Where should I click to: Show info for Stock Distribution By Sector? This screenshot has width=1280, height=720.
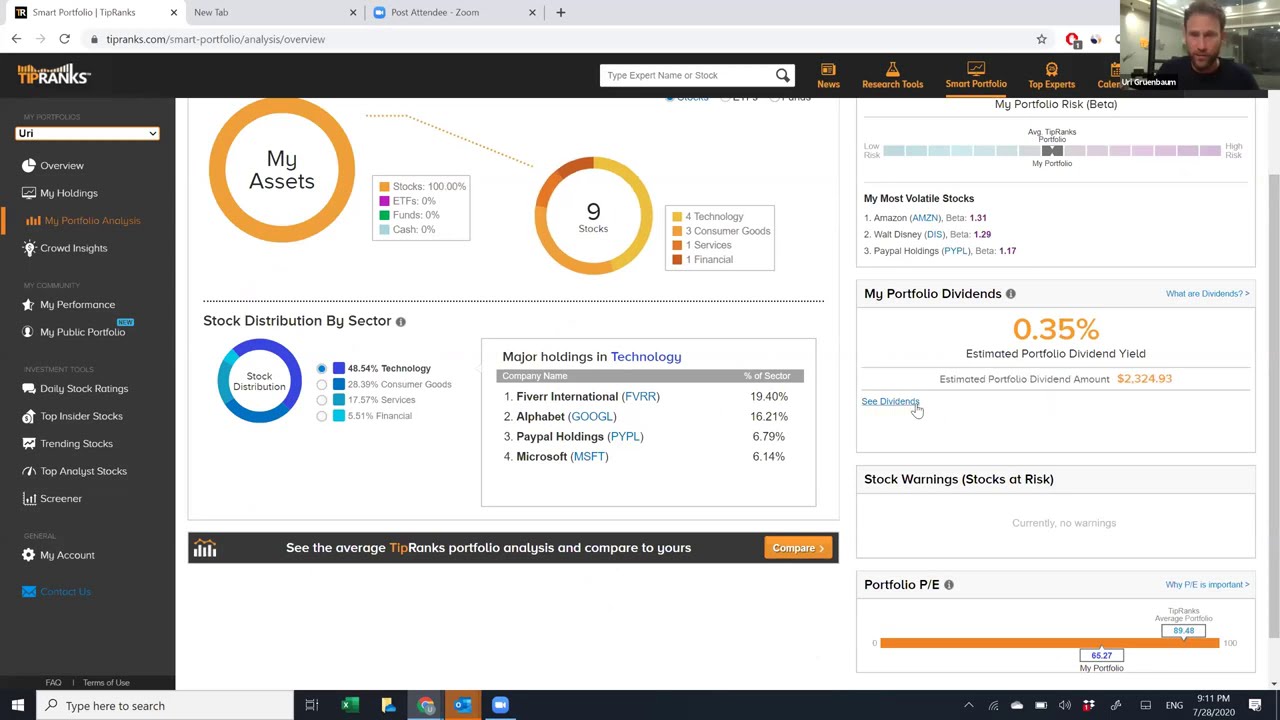pyautogui.click(x=401, y=321)
